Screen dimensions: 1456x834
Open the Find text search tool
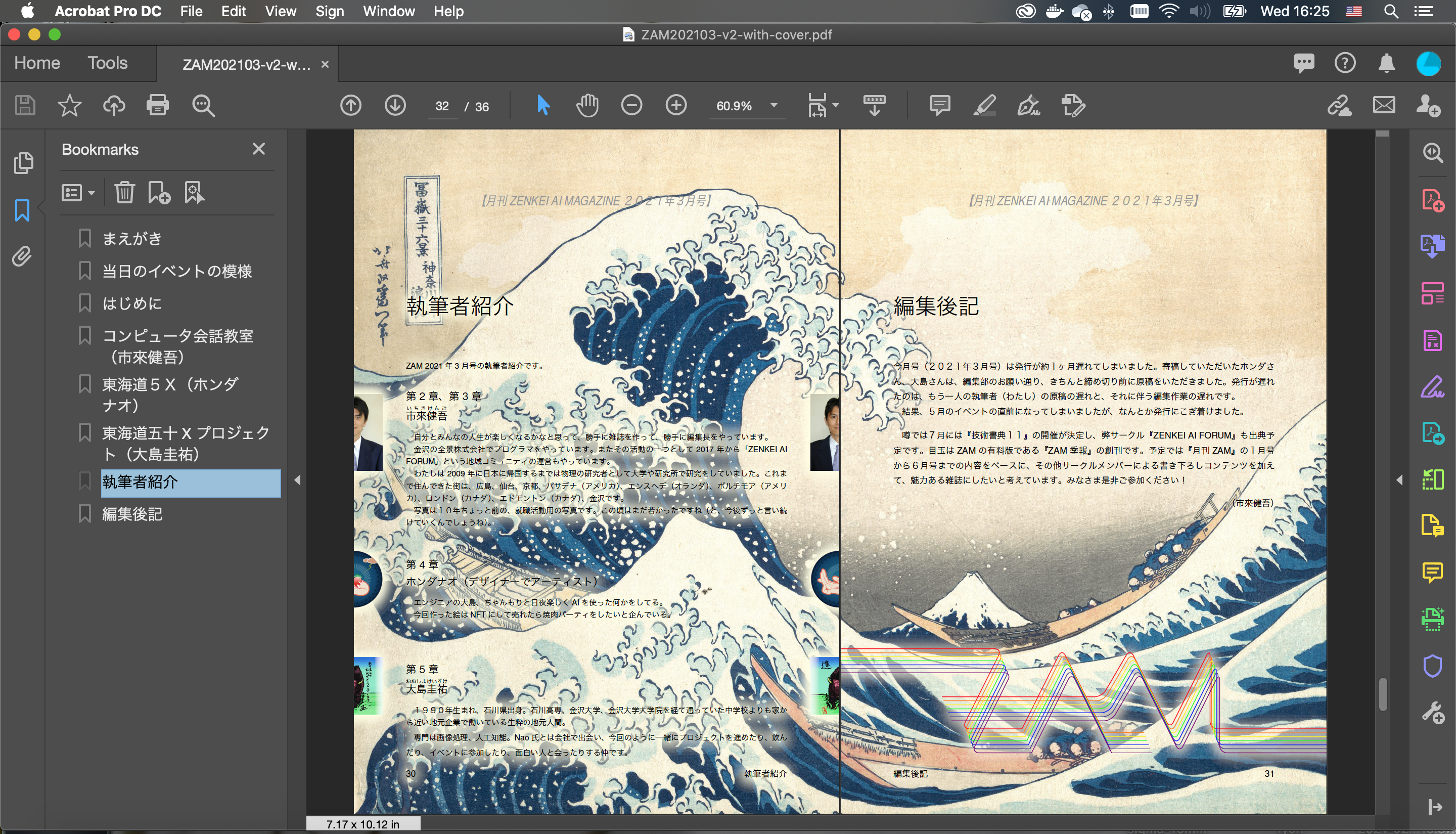tap(203, 106)
